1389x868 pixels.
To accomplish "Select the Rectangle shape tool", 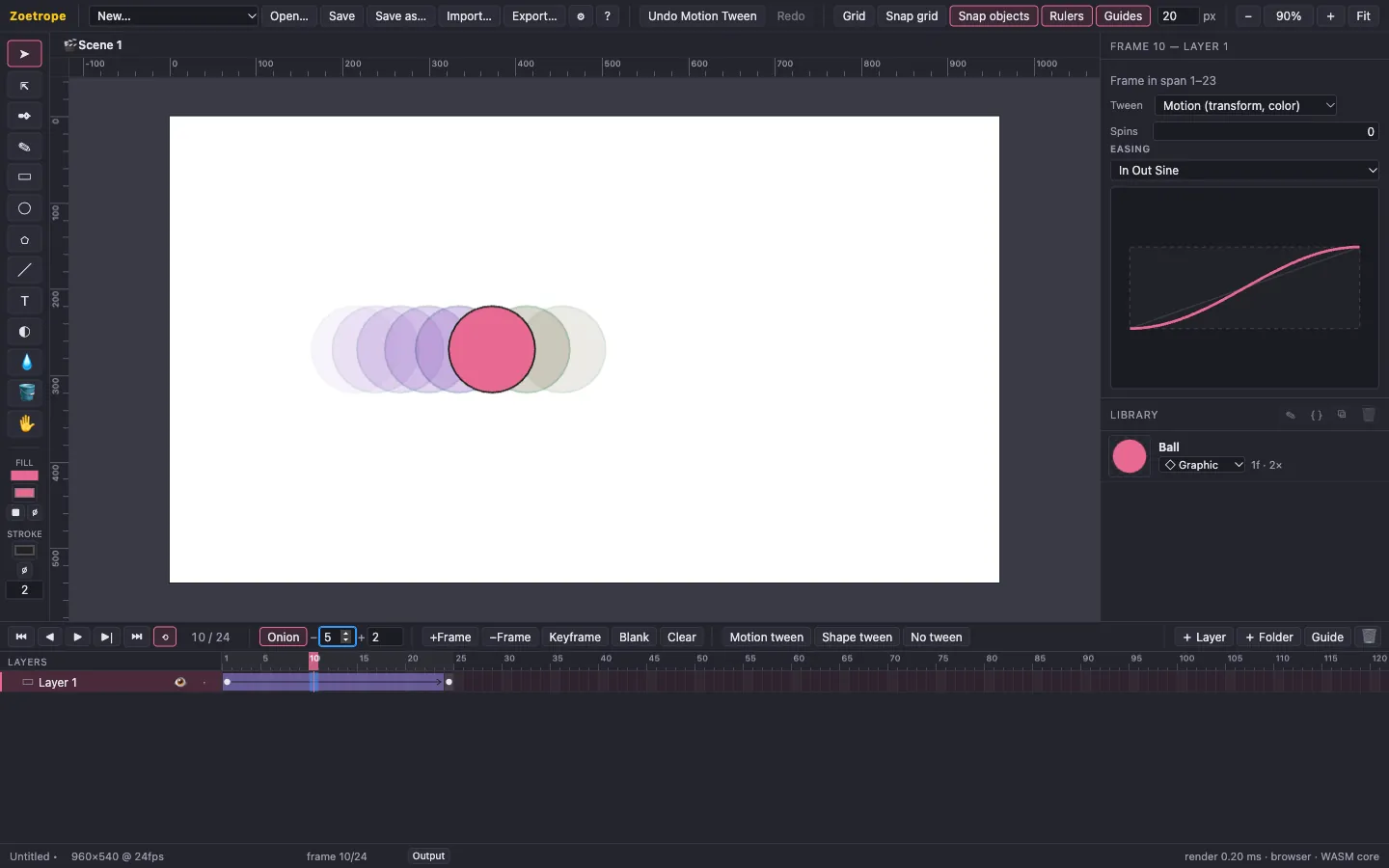I will (24, 177).
